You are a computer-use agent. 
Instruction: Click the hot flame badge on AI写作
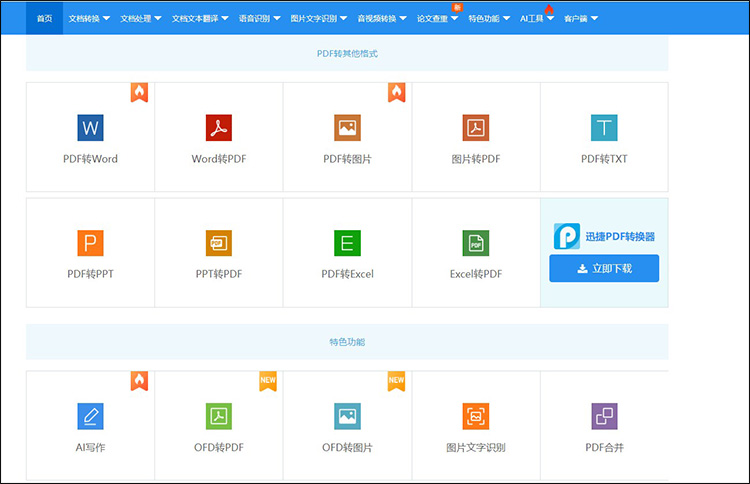(139, 381)
